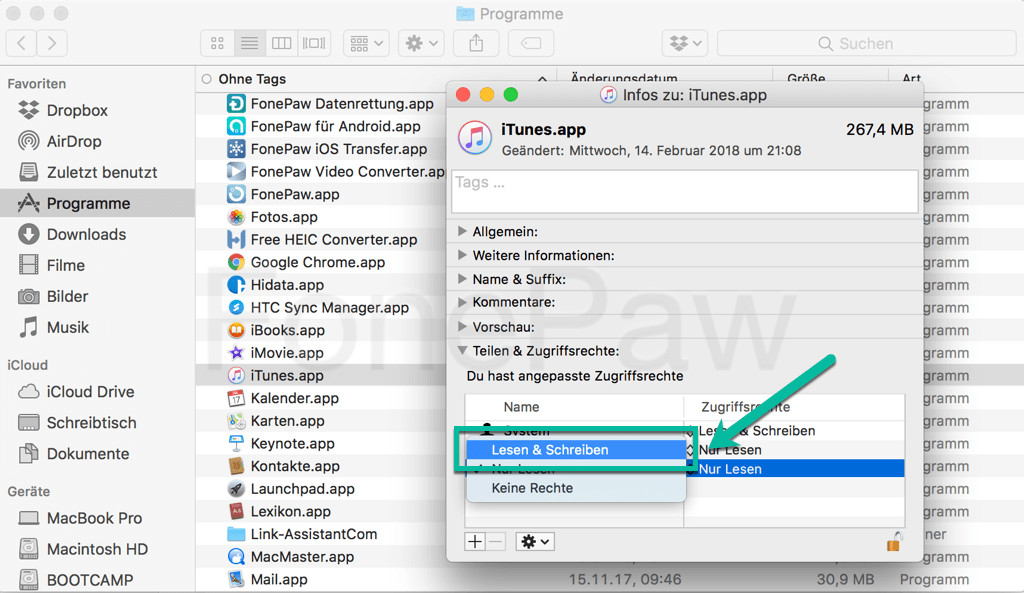The width and height of the screenshot is (1024, 593).
Task: Click the Tags field in info window
Action: pyautogui.click(x=684, y=191)
